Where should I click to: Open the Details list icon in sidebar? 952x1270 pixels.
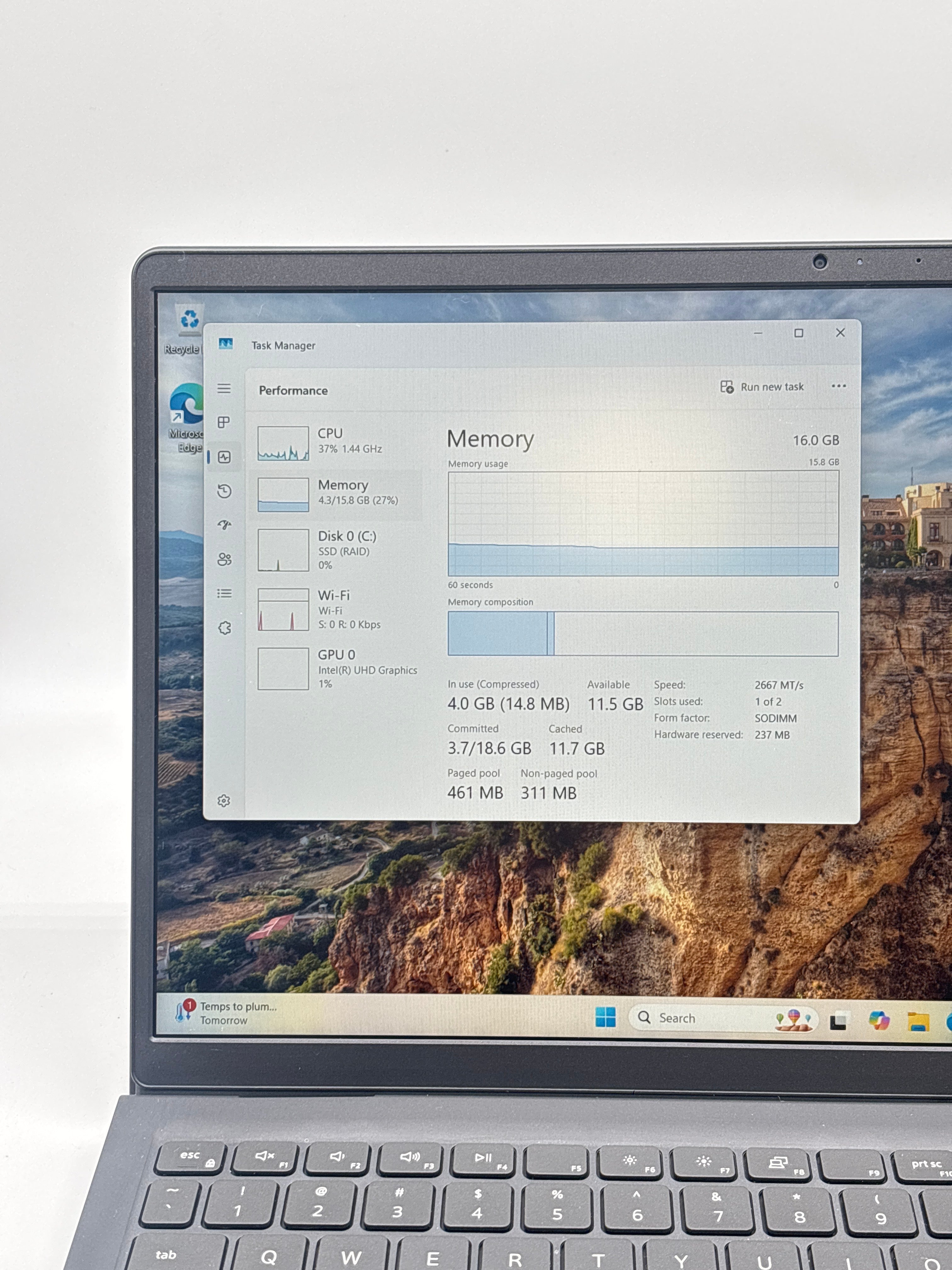click(x=224, y=593)
